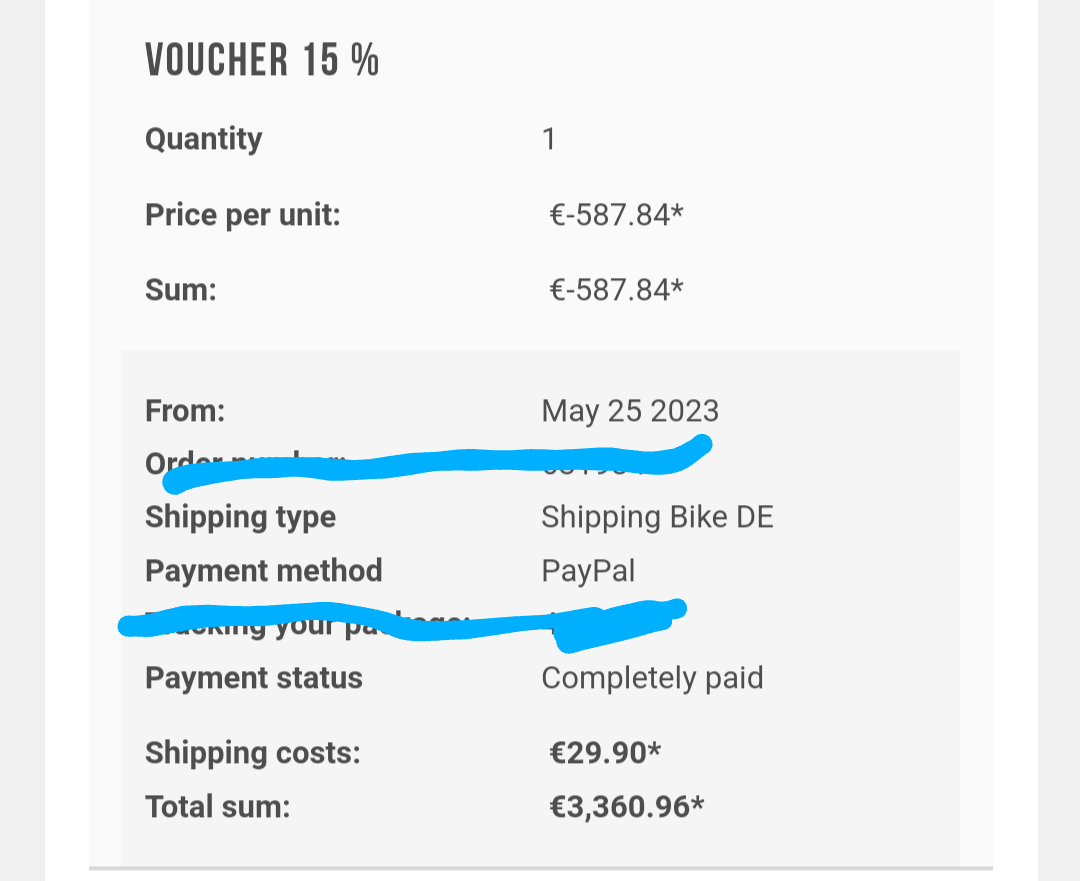Click the PayPal payment method value

pos(588,571)
